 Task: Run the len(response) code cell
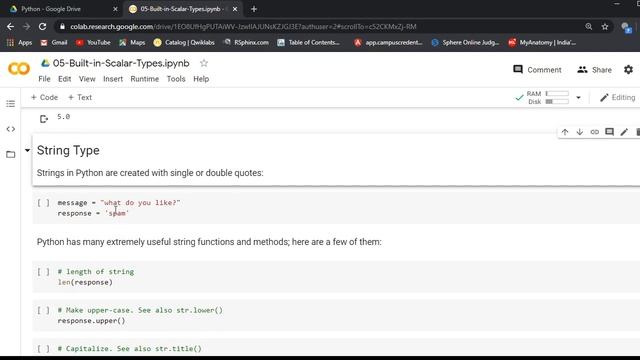43,271
